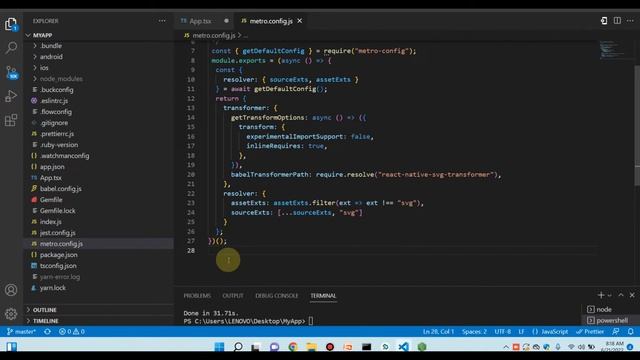
Task: Change the UTF-8 encoding setting
Action: tap(502, 332)
